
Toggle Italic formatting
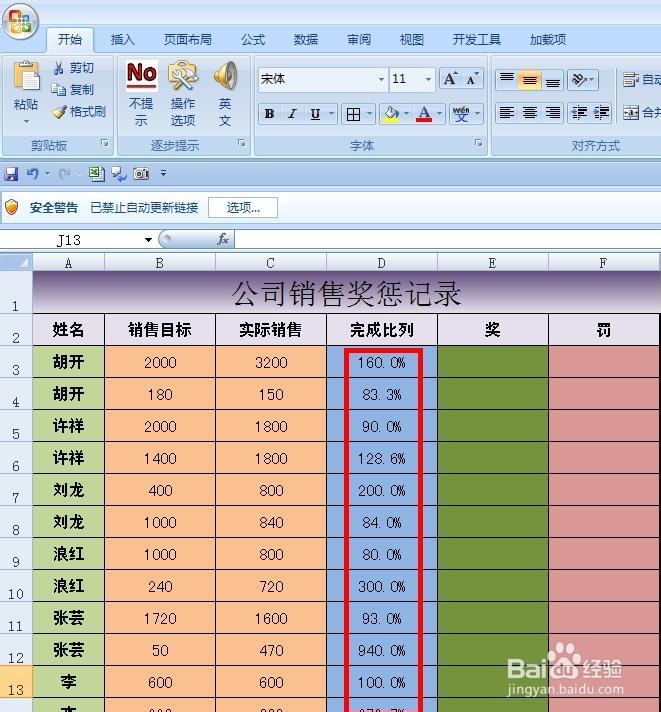click(x=292, y=114)
